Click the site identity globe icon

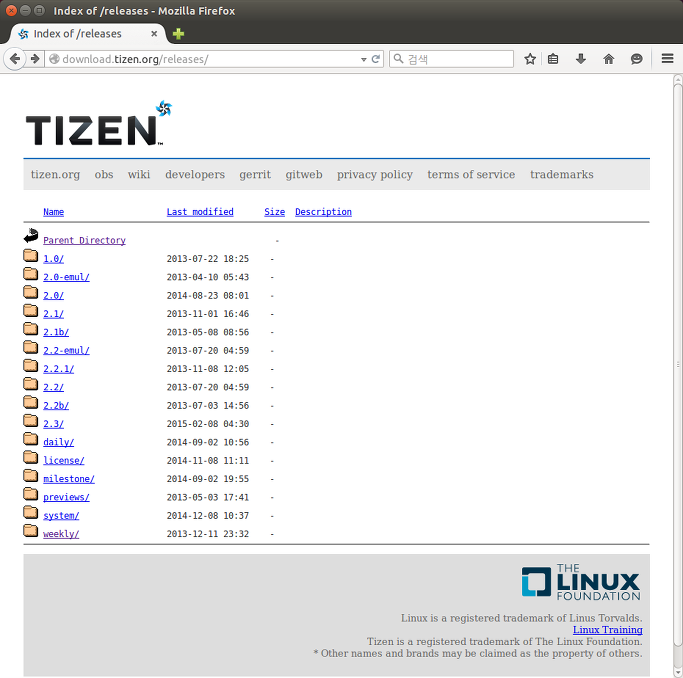(54, 59)
